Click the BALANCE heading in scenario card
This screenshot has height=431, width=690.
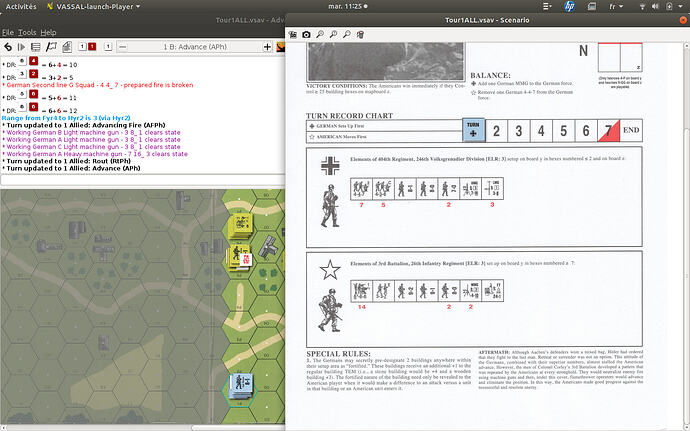[x=490, y=75]
